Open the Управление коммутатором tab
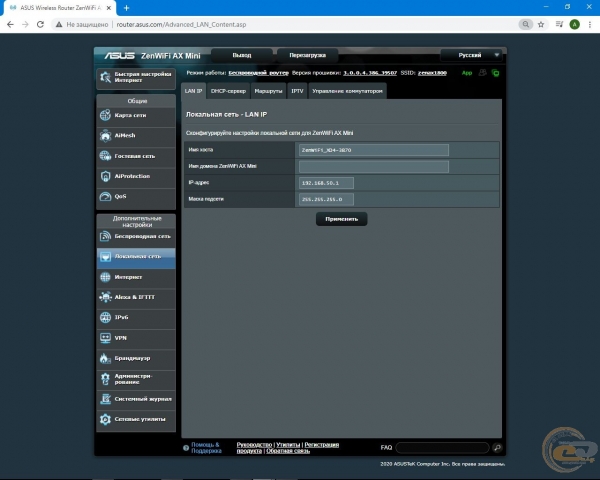The image size is (600, 480). (x=347, y=91)
